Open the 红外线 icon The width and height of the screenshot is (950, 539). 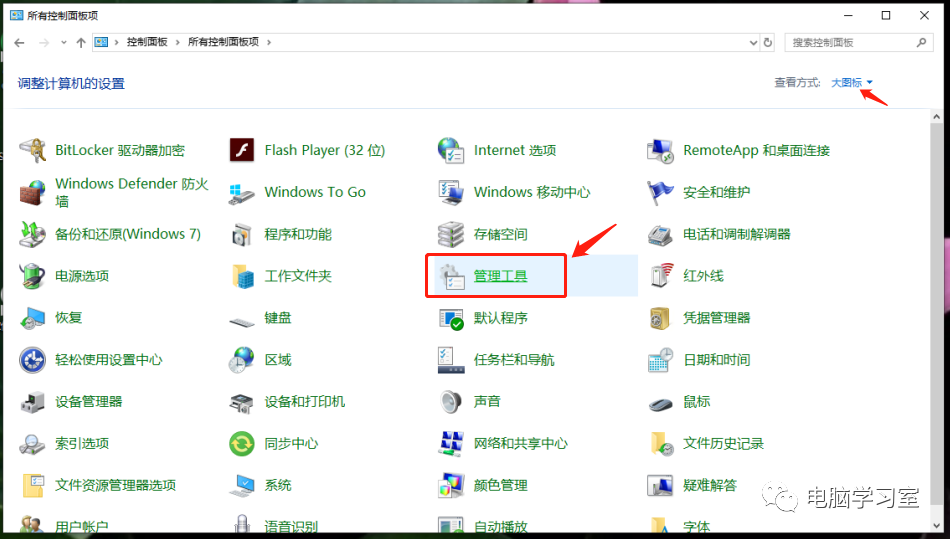click(x=660, y=276)
